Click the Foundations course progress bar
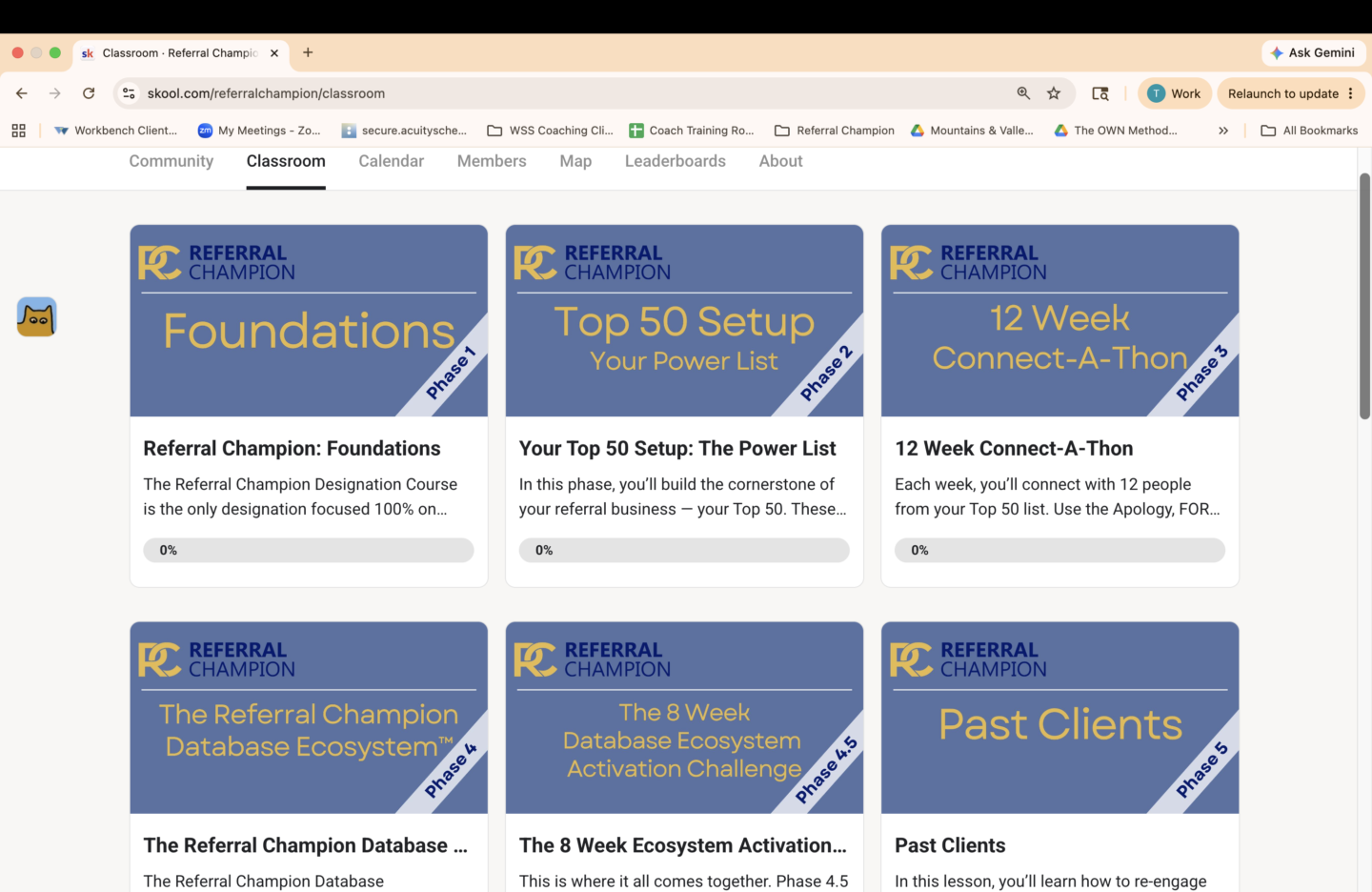Screen dimensions: 1372x892 click(x=309, y=550)
